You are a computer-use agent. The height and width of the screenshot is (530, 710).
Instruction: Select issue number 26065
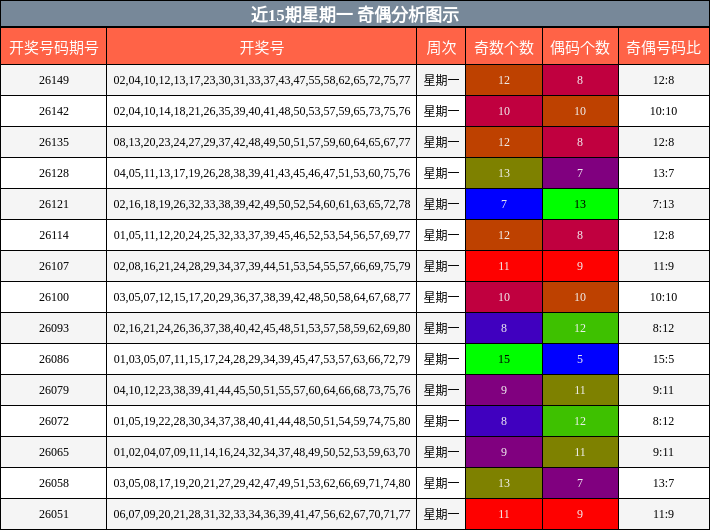pyautogui.click(x=54, y=452)
